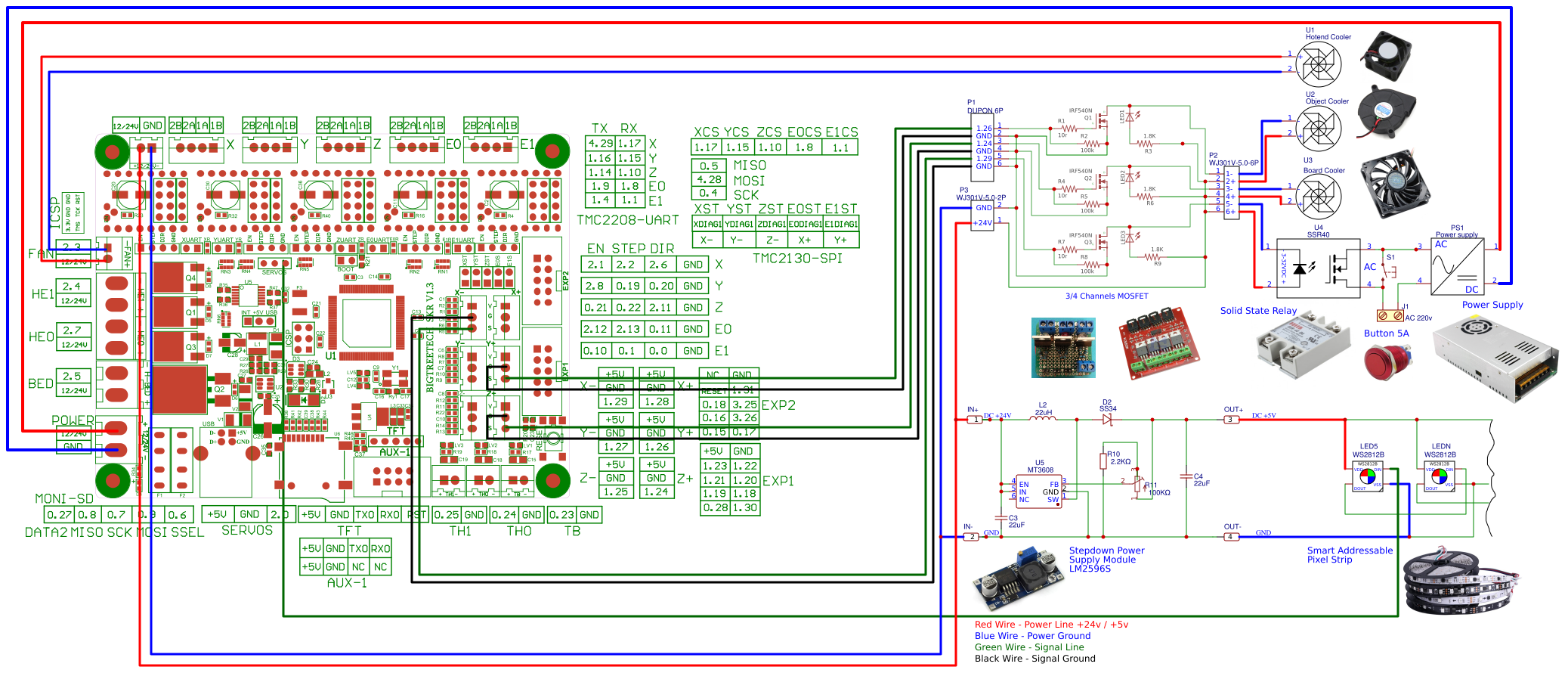Click the Solid State Relay caption
1568x673 pixels.
click(1258, 311)
